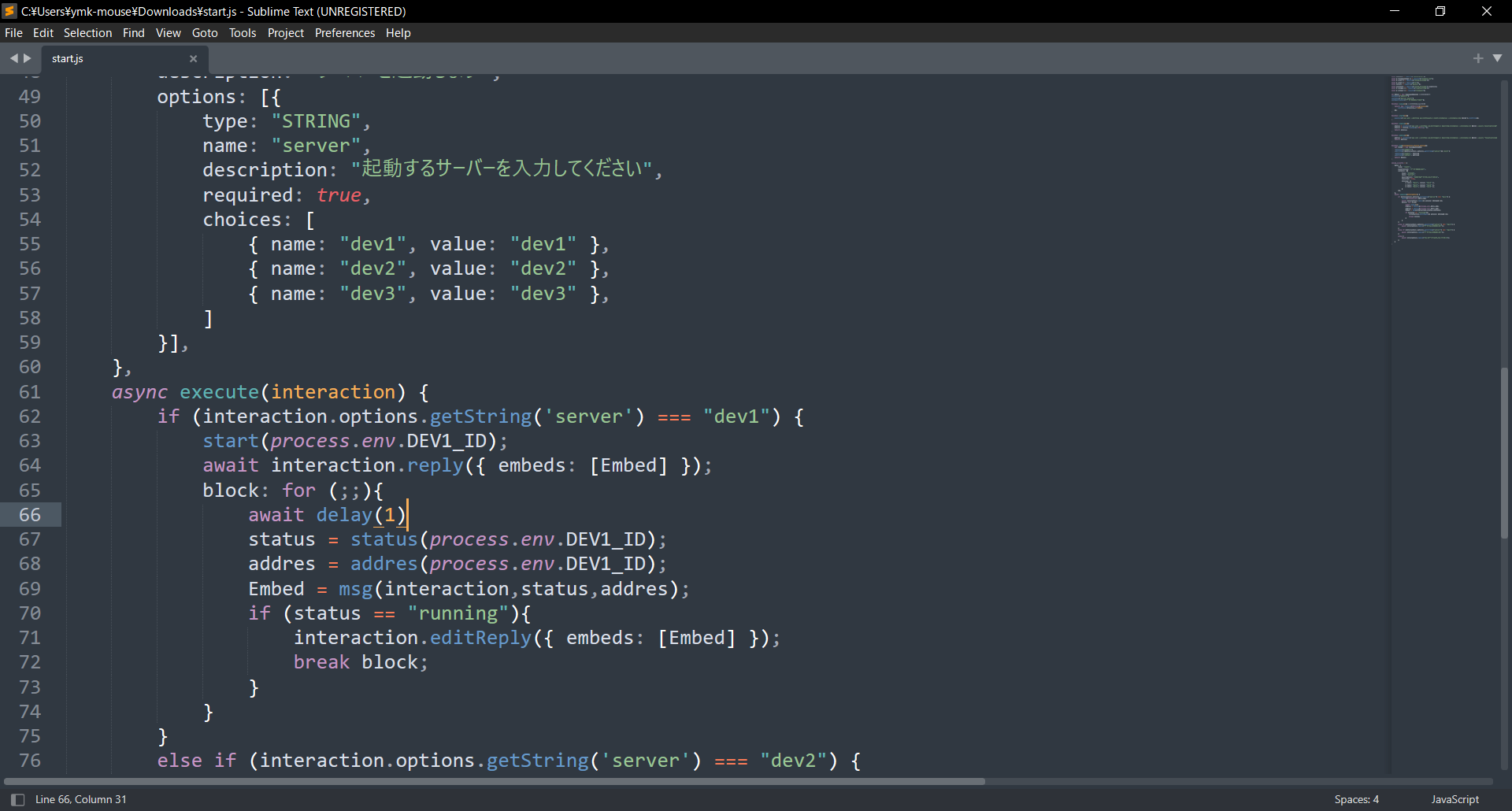The height and width of the screenshot is (811, 1512).
Task: Click the block label on line 65
Action: click(231, 491)
